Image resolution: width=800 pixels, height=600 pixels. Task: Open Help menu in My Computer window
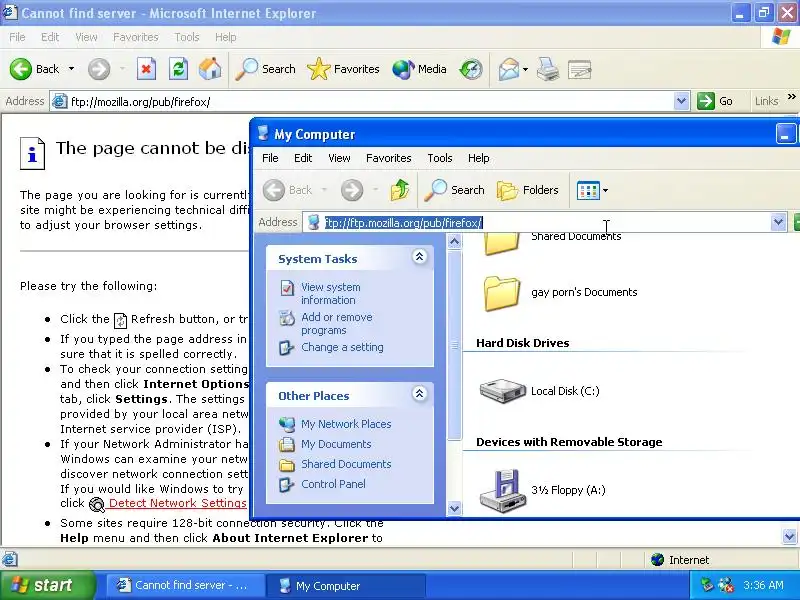coord(479,158)
